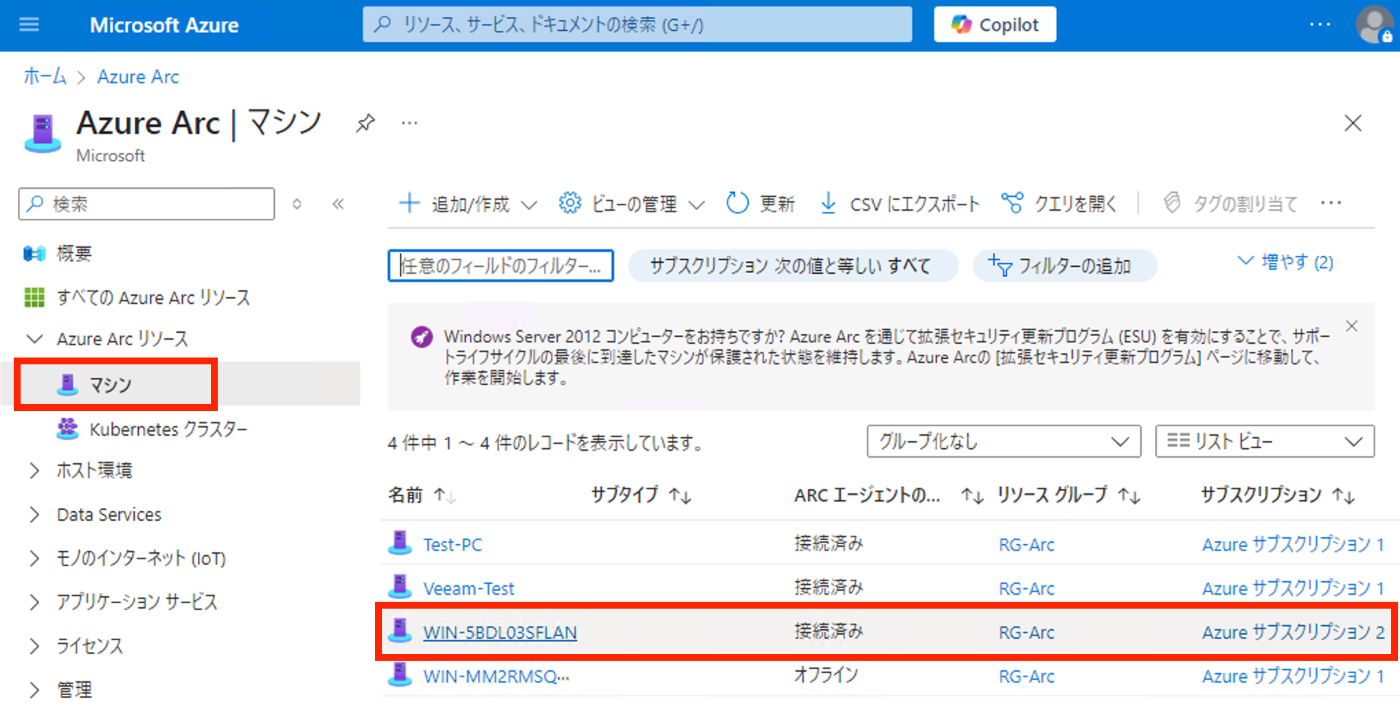Click 更新 refresh button

pos(760,204)
